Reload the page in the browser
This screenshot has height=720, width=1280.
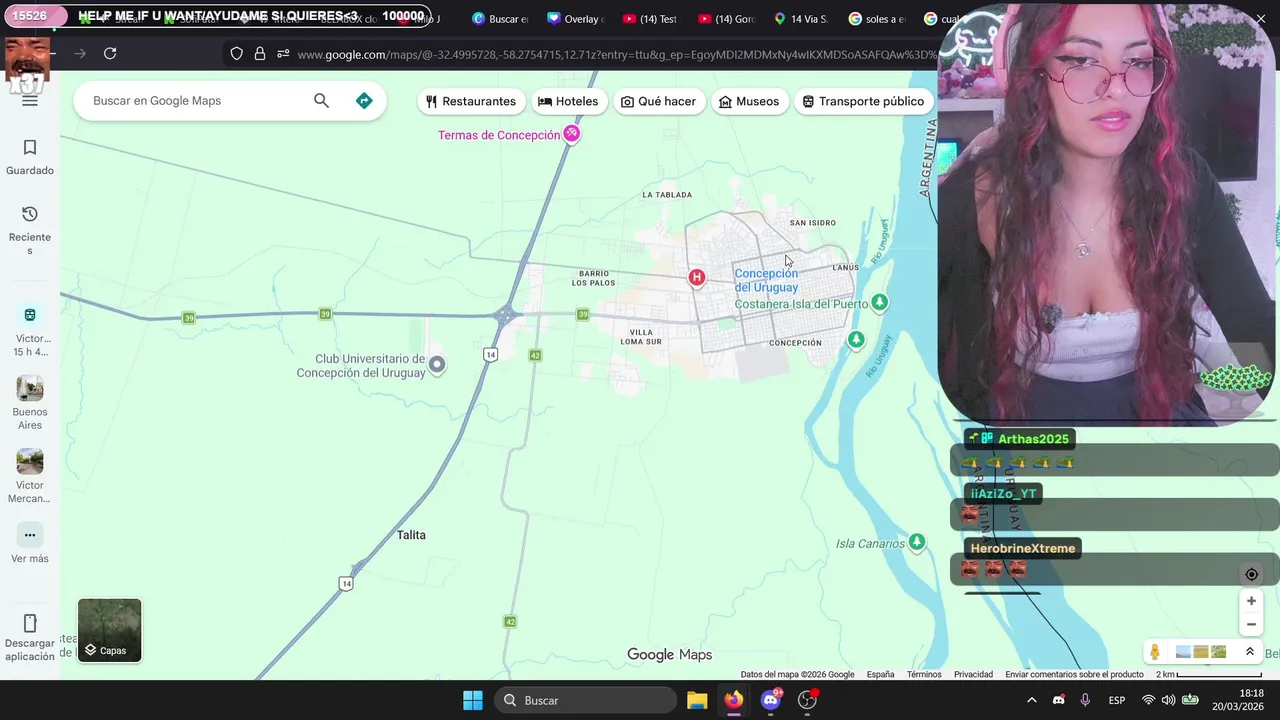tap(110, 53)
